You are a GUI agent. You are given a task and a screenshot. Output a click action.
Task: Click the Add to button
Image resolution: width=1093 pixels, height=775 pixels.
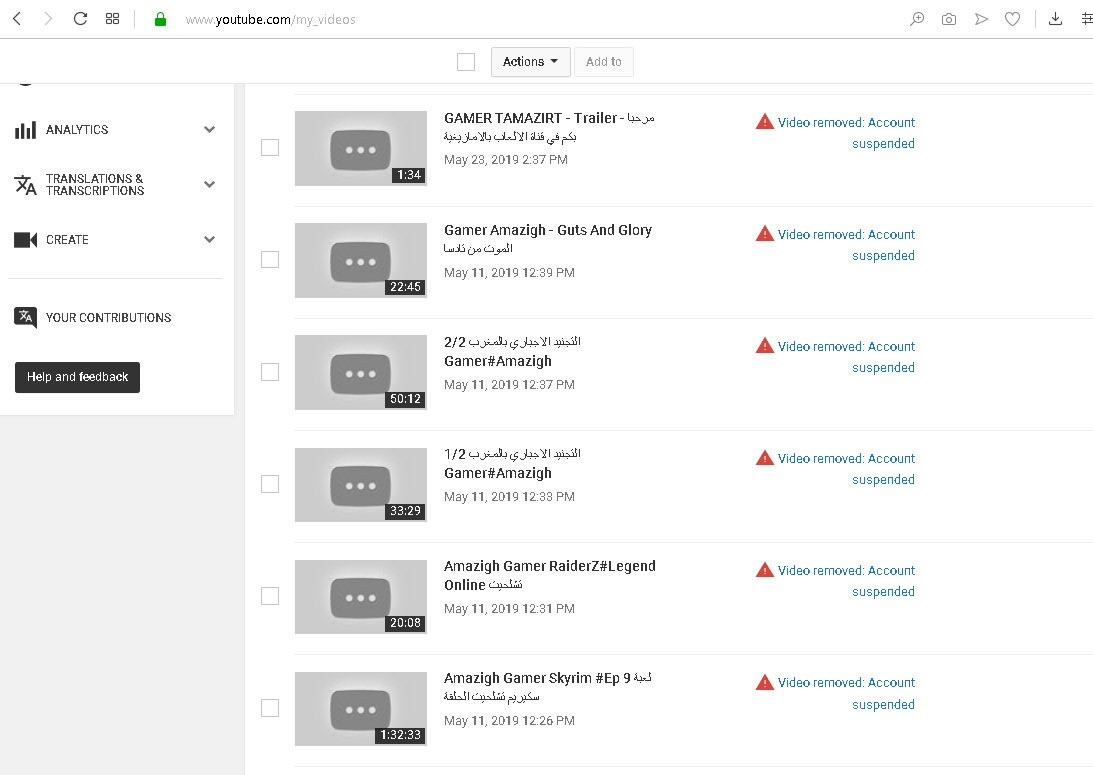tap(604, 62)
